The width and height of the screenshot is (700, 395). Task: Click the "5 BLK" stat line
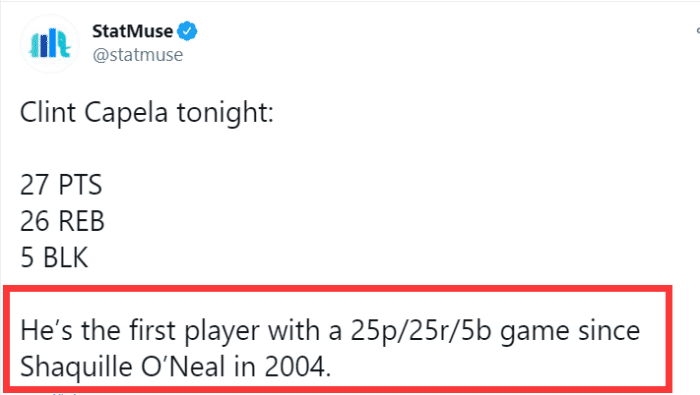tap(54, 258)
